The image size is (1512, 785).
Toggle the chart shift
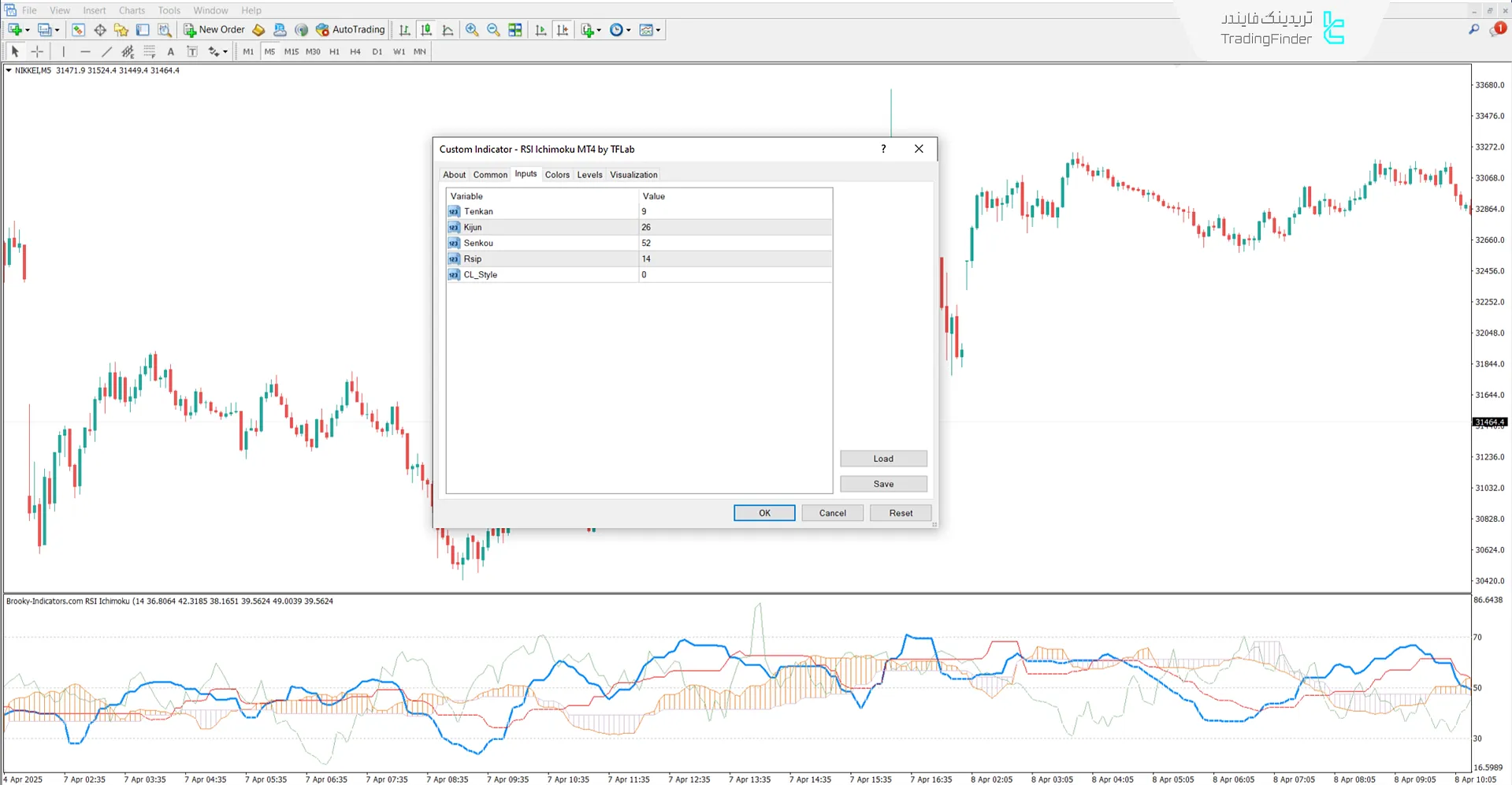click(563, 30)
